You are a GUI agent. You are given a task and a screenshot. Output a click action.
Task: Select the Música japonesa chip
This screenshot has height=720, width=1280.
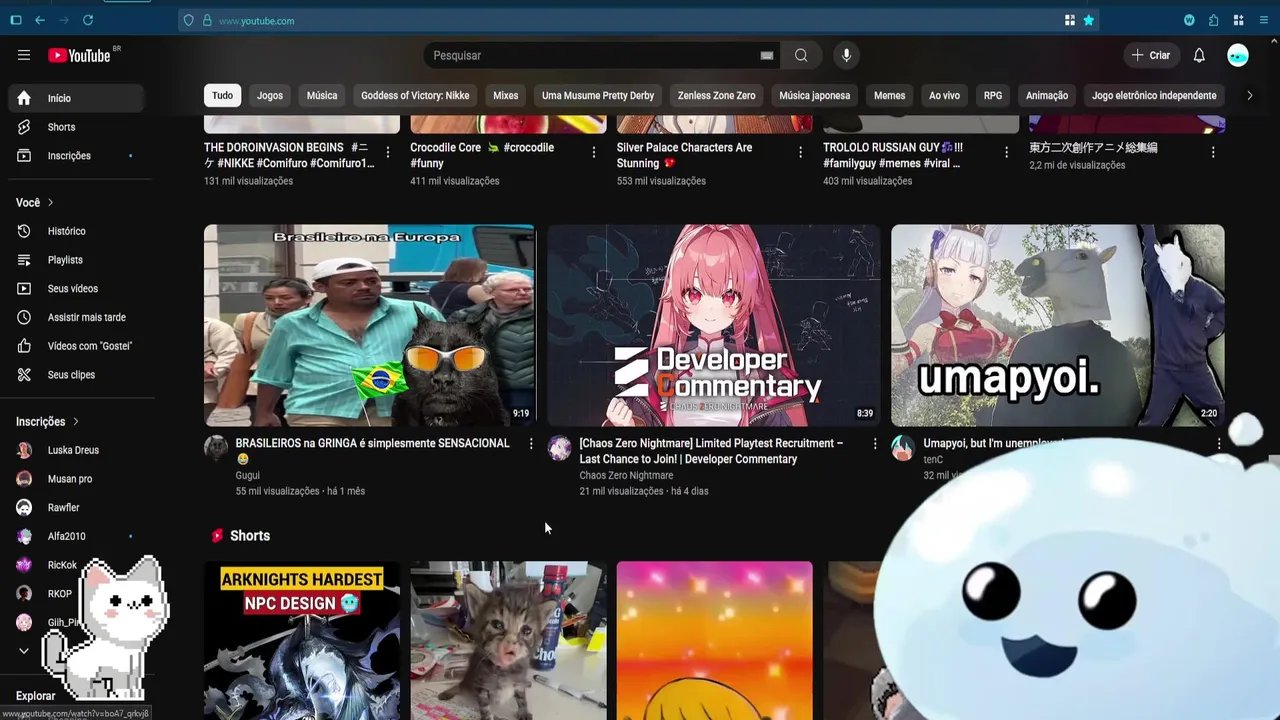click(815, 96)
